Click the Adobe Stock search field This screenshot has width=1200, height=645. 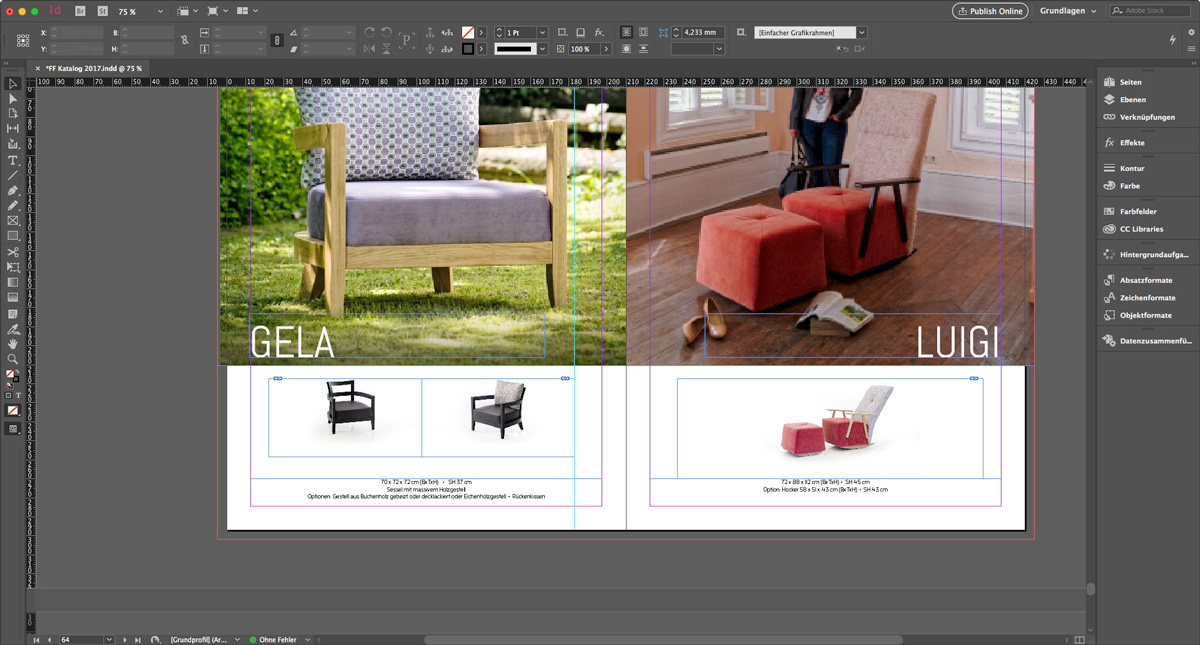(x=1149, y=11)
